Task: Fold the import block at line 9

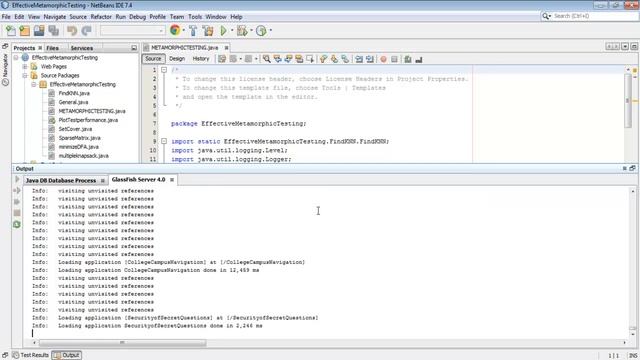Action: 164,141
